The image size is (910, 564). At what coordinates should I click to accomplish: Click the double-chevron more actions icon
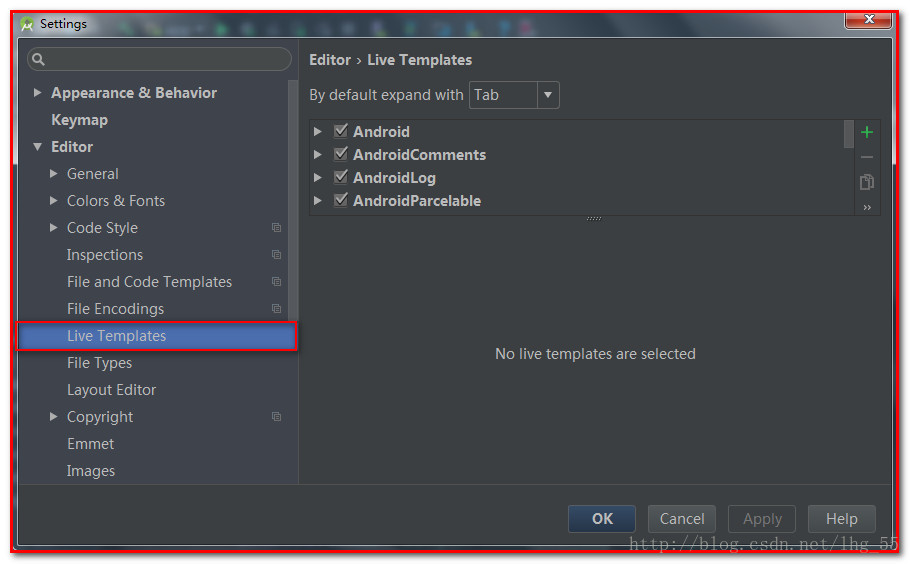(x=866, y=207)
